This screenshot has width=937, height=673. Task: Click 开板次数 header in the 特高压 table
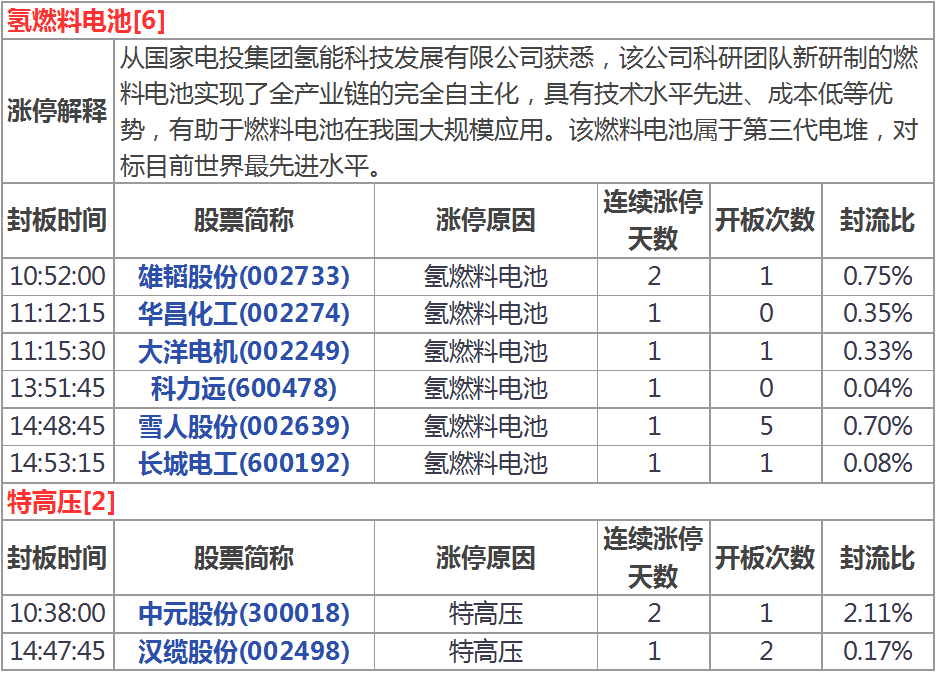click(x=765, y=558)
